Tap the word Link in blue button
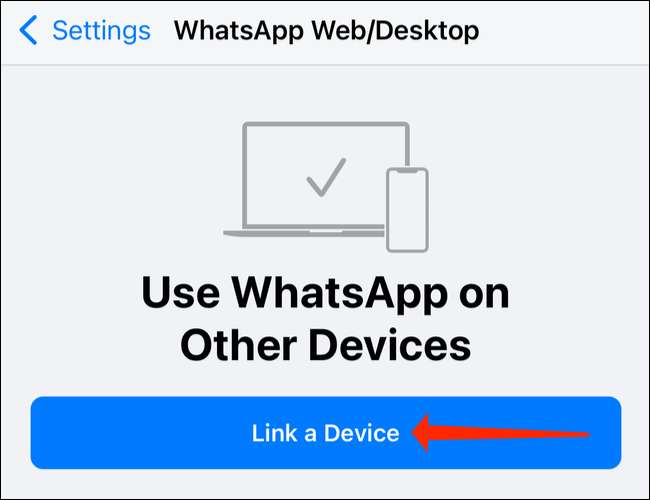650x500 pixels. [274, 433]
